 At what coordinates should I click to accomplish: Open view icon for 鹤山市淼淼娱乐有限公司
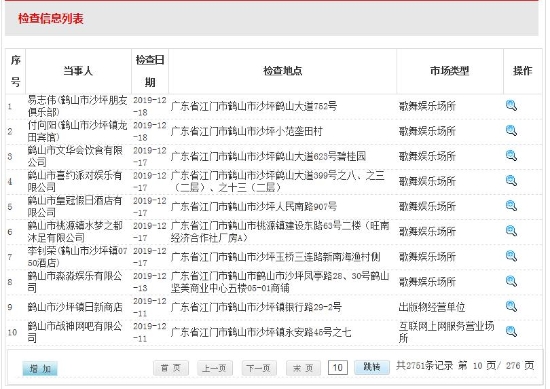pyautogui.click(x=511, y=281)
